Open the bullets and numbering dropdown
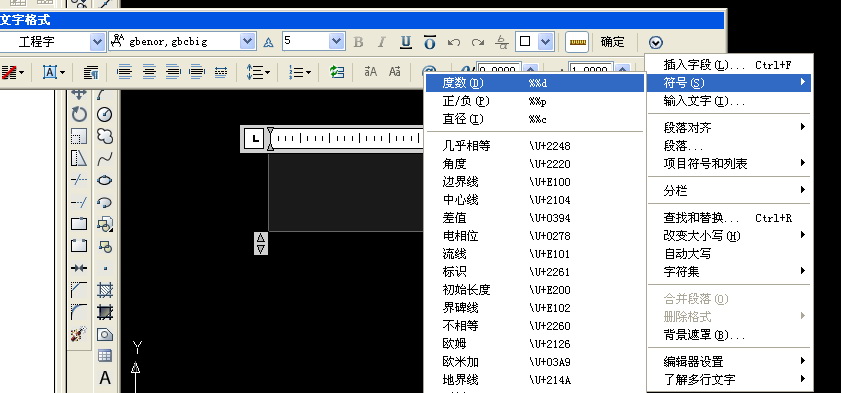 click(300, 71)
